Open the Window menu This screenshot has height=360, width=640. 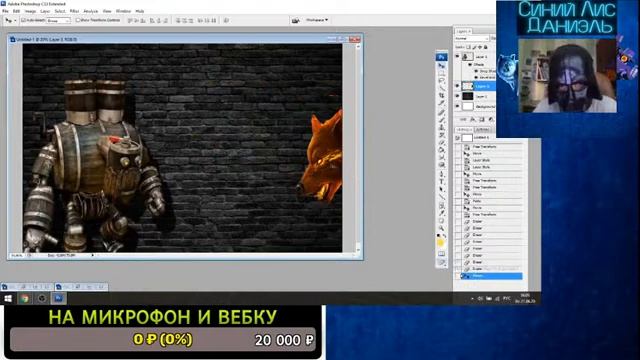[123, 11]
